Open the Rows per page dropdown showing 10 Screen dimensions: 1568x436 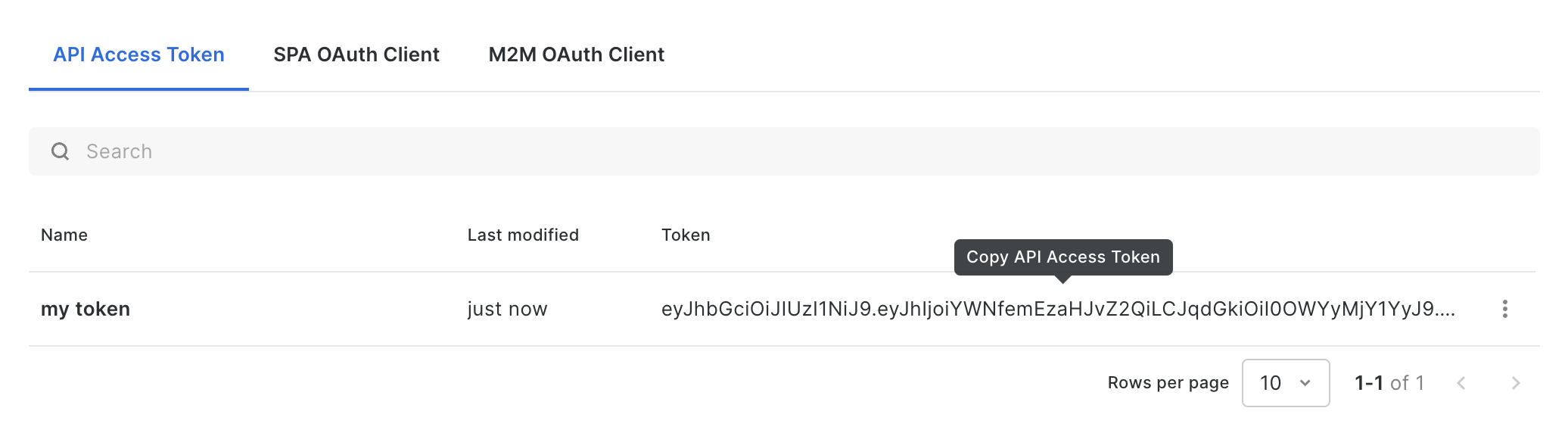tap(1285, 383)
